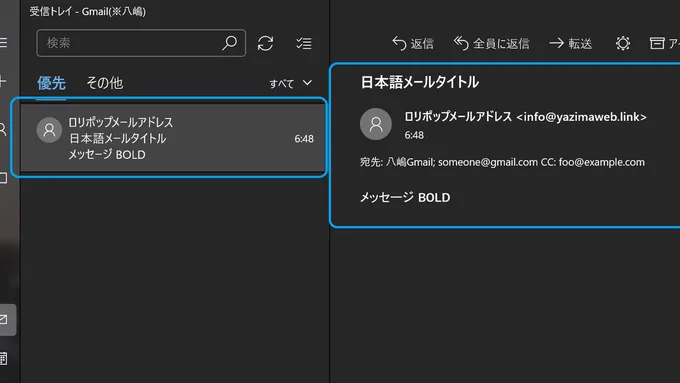Image resolution: width=680 pixels, height=383 pixels.
Task: Open the Mail app icon in sidebar
Action: (x=4, y=320)
